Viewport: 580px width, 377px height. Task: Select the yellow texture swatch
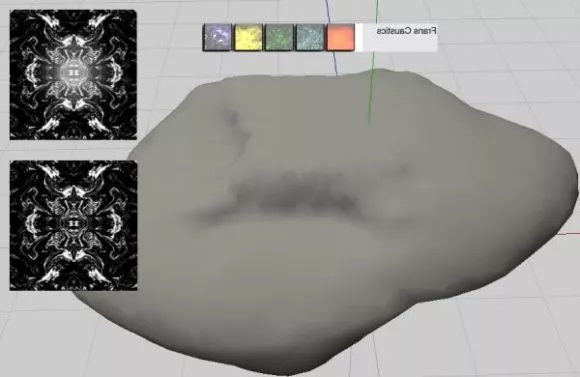(x=248, y=37)
